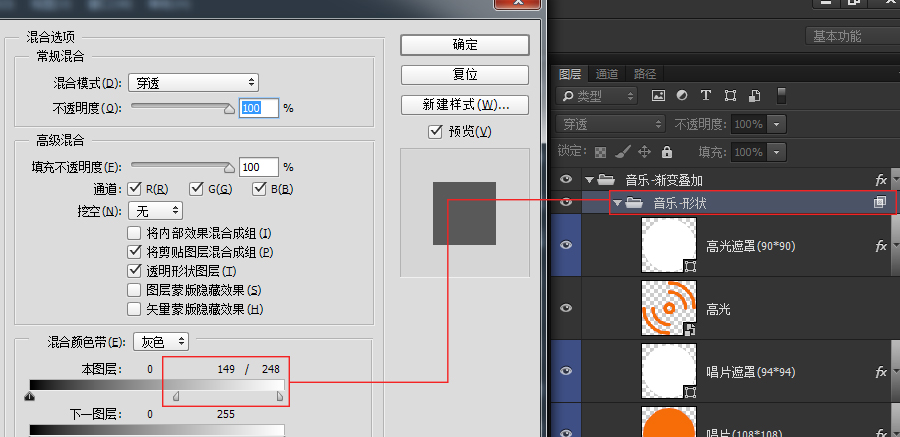Click fx icon on 唱片遮罩(94*94) layer
The width and height of the screenshot is (900, 437).
(x=881, y=372)
